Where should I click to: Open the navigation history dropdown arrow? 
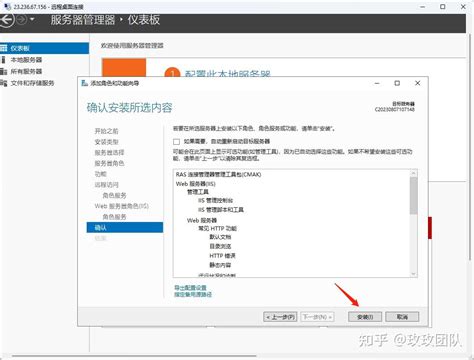[x=32, y=20]
